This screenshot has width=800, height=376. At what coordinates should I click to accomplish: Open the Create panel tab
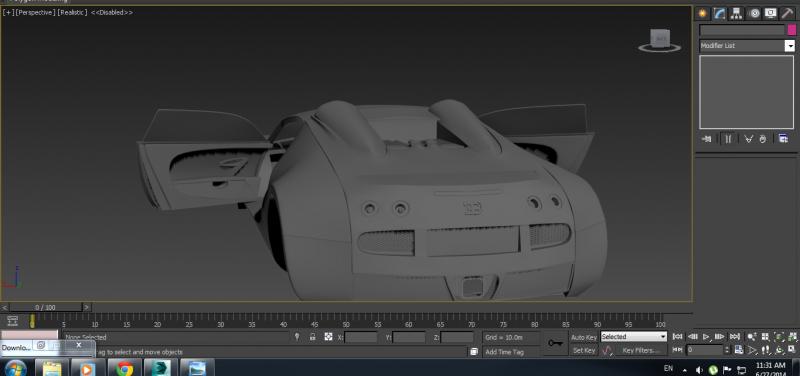pyautogui.click(x=703, y=14)
